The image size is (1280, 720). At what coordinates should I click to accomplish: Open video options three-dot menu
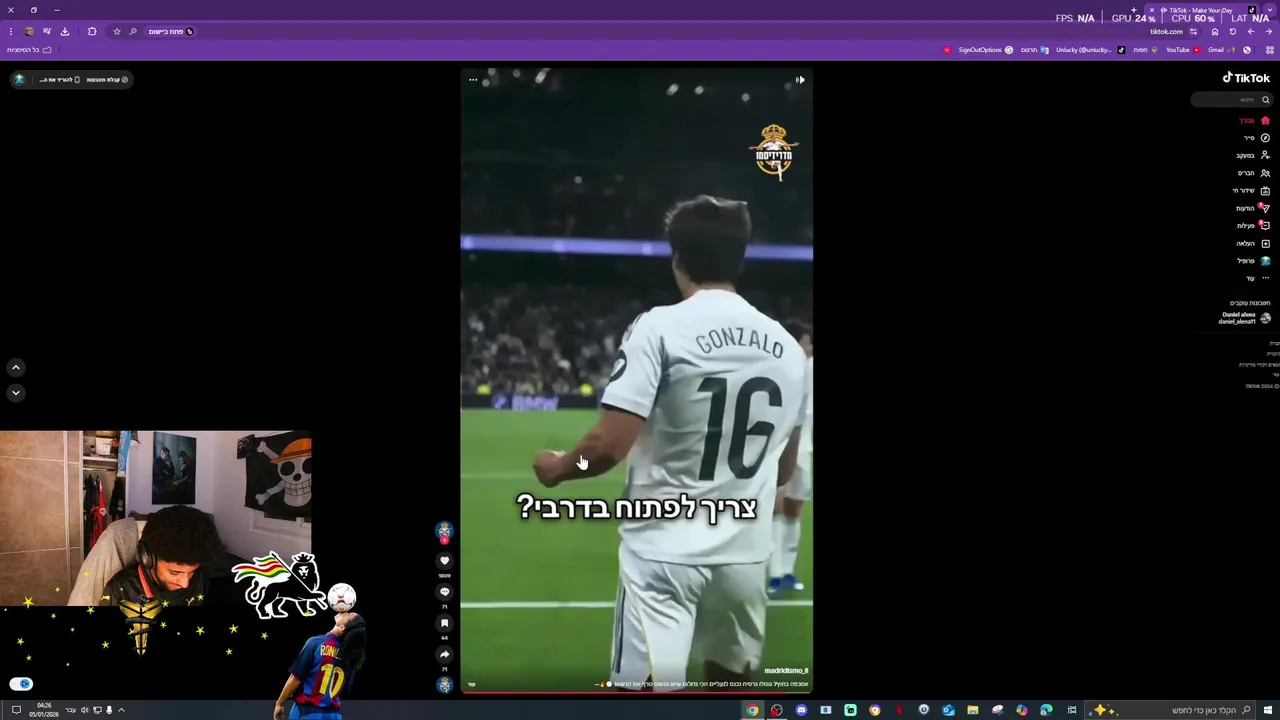473,80
